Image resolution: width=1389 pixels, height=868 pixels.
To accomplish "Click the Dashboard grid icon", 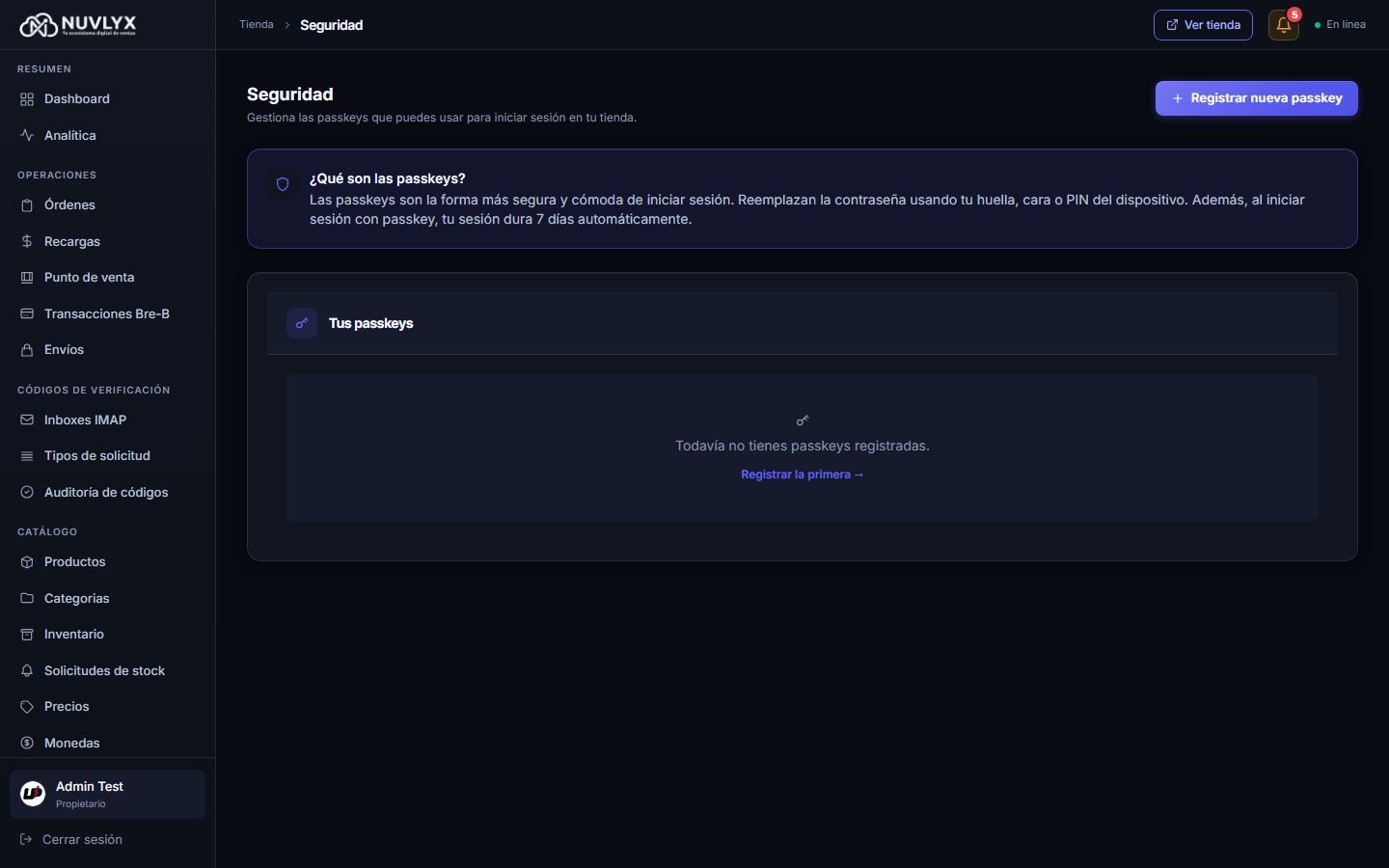I will 27,99.
